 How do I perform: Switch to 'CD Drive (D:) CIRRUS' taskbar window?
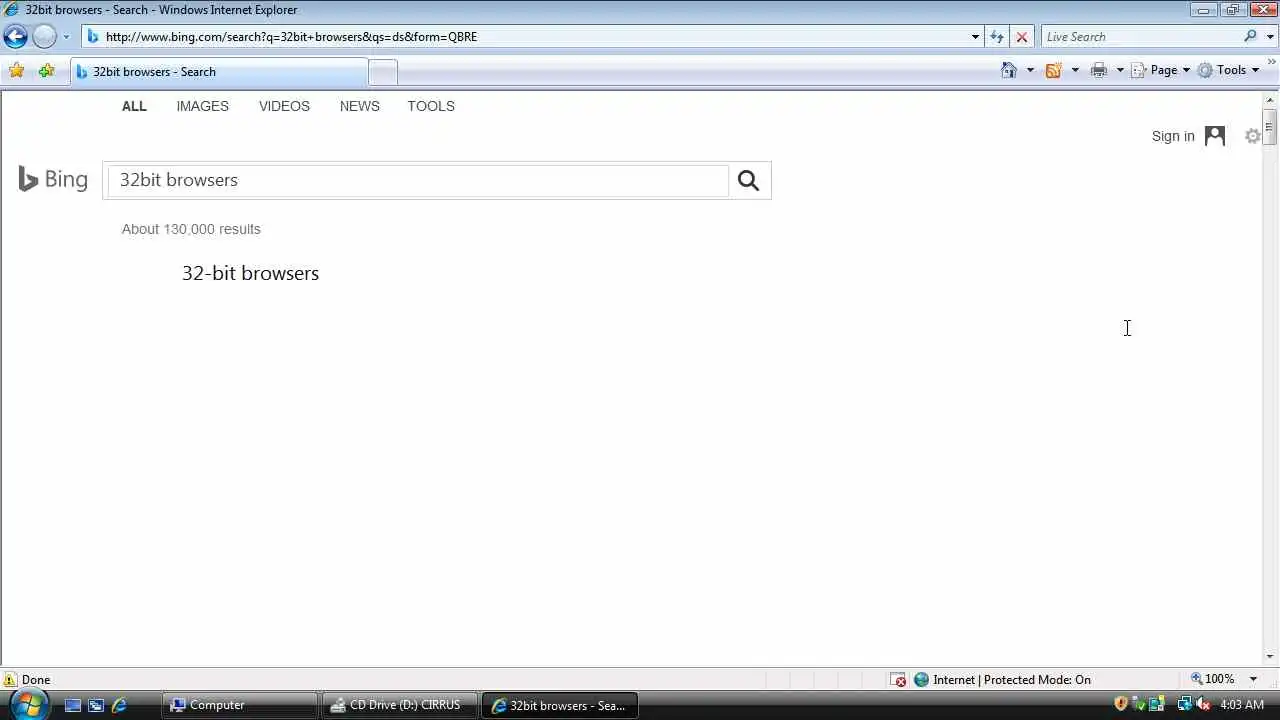(x=400, y=705)
